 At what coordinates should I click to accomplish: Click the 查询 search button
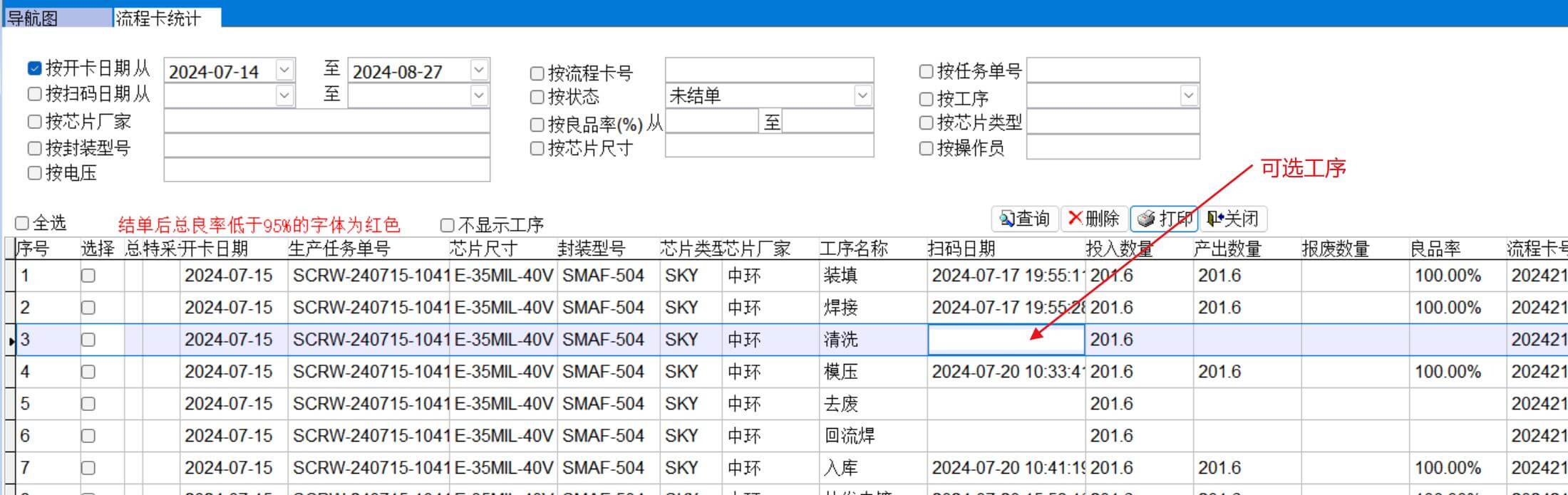(x=1024, y=219)
